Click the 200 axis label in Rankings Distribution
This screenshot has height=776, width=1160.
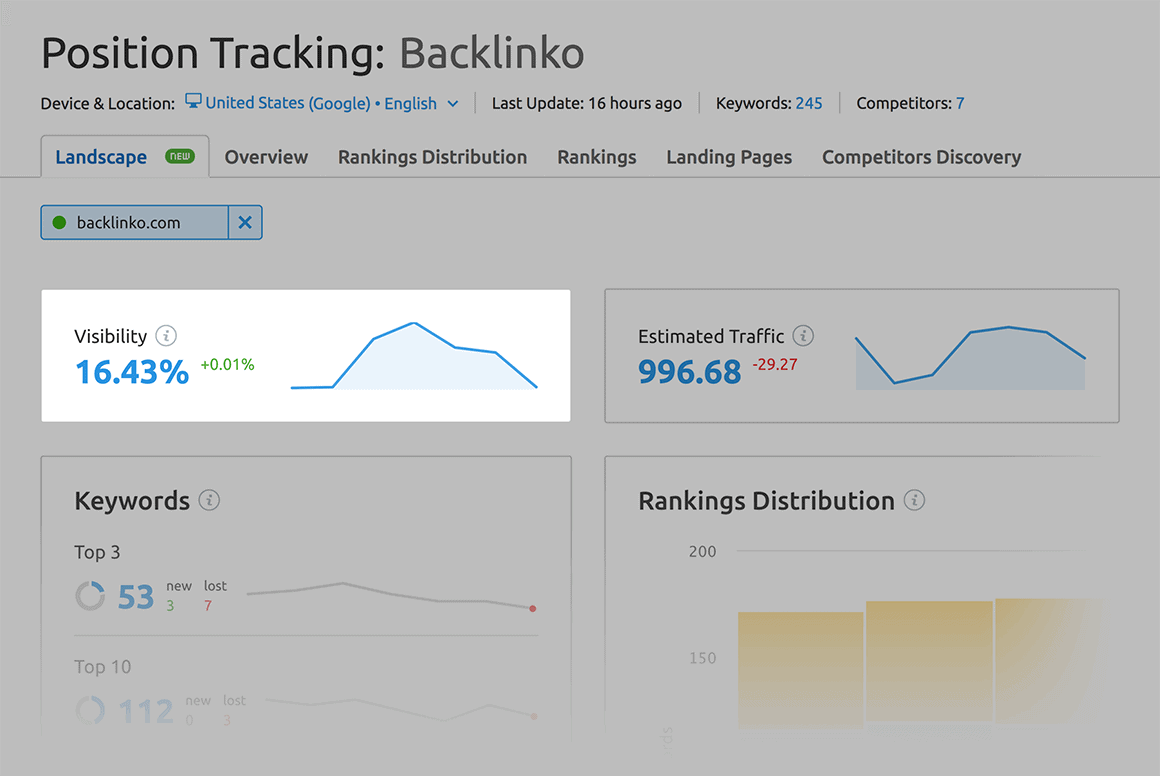pos(702,551)
